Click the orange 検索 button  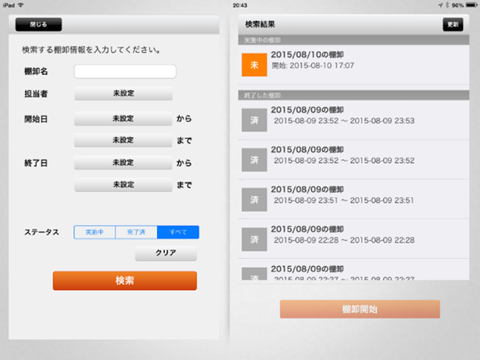point(125,281)
